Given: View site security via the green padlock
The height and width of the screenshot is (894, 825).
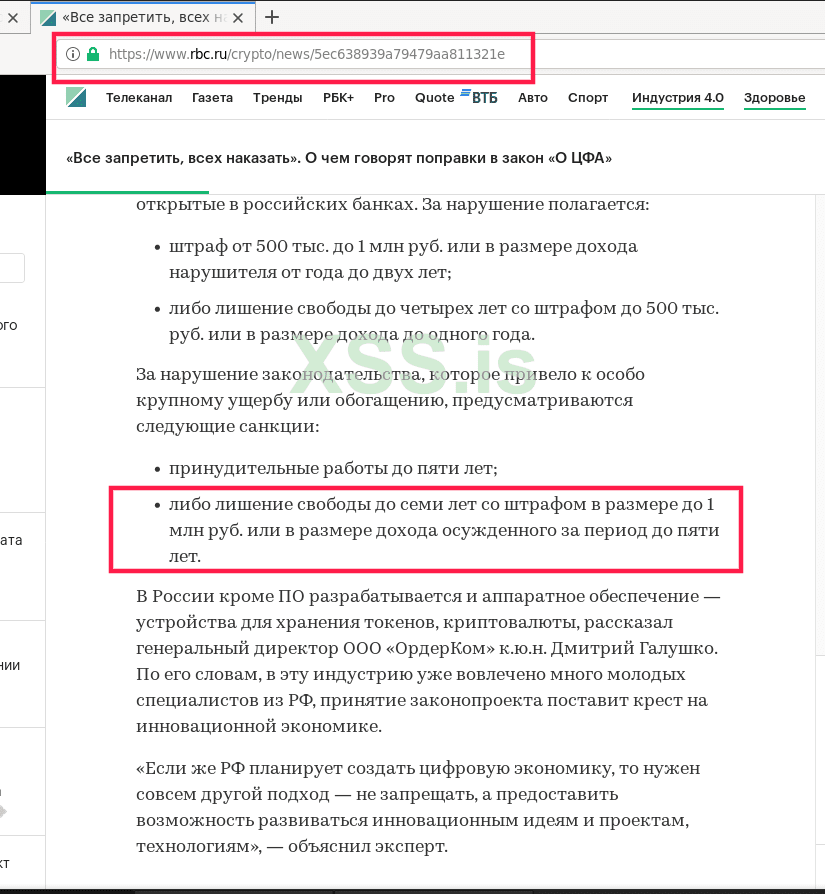Looking at the screenshot, I should pyautogui.click(x=91, y=55).
